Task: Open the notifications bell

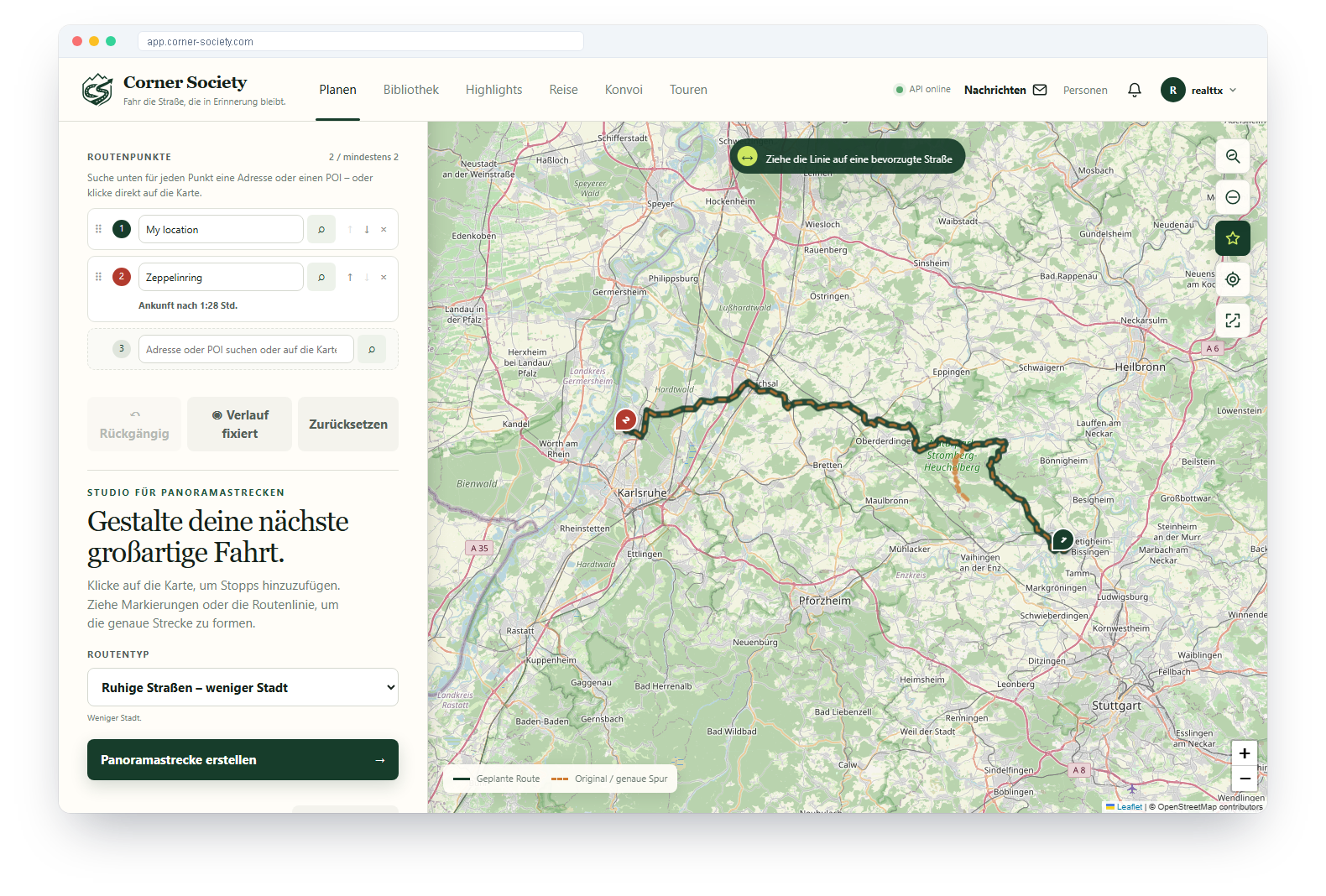Action: point(1135,90)
